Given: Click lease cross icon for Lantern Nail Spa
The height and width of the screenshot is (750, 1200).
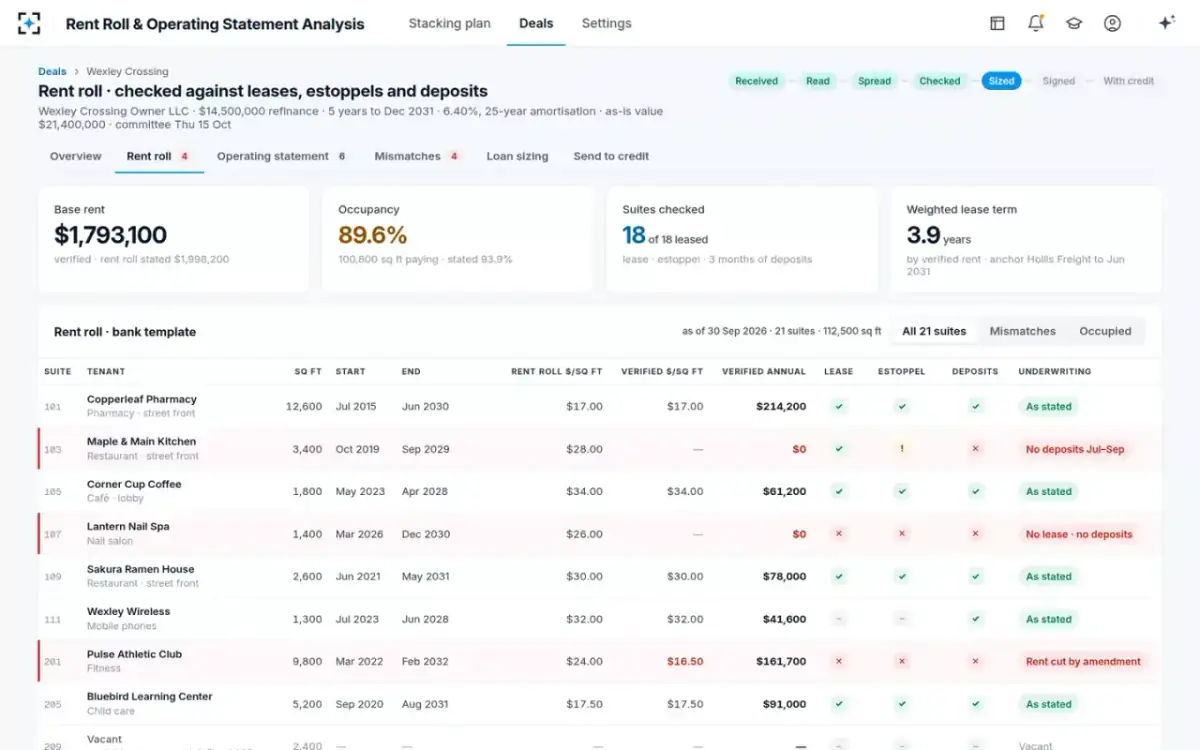Looking at the screenshot, I should tap(839, 534).
